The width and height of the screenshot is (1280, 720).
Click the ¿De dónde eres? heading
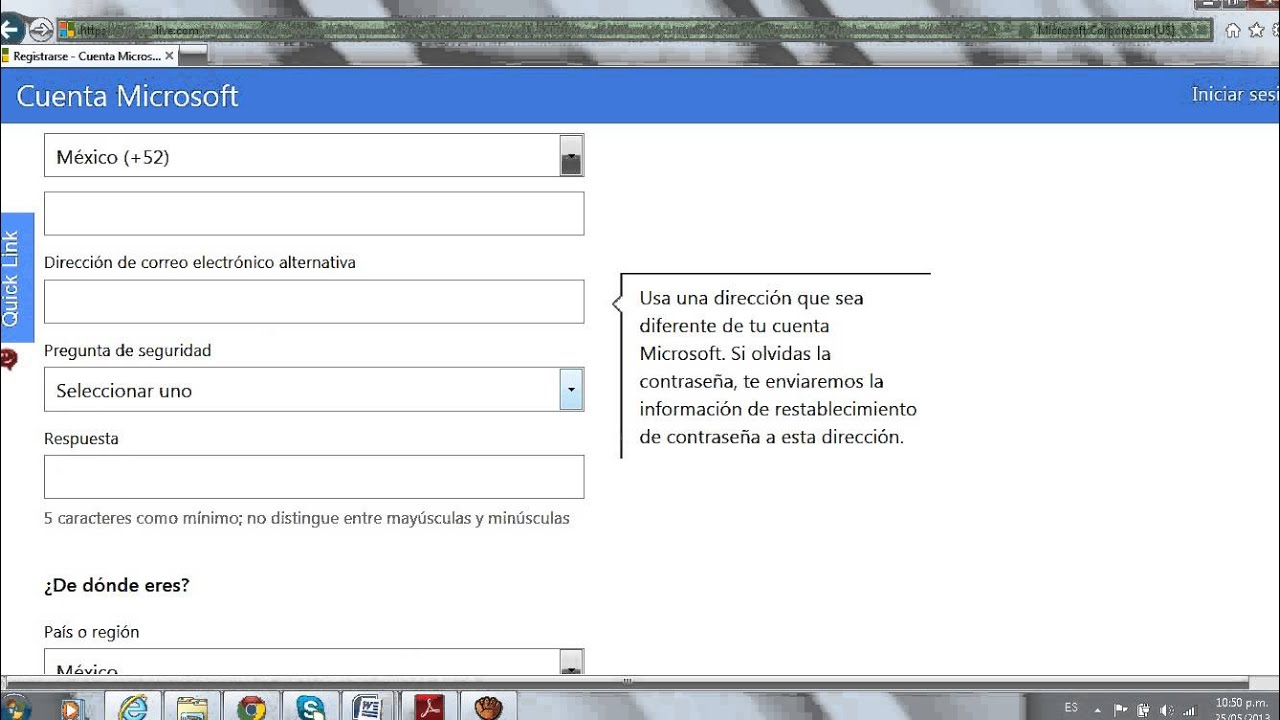(x=116, y=585)
